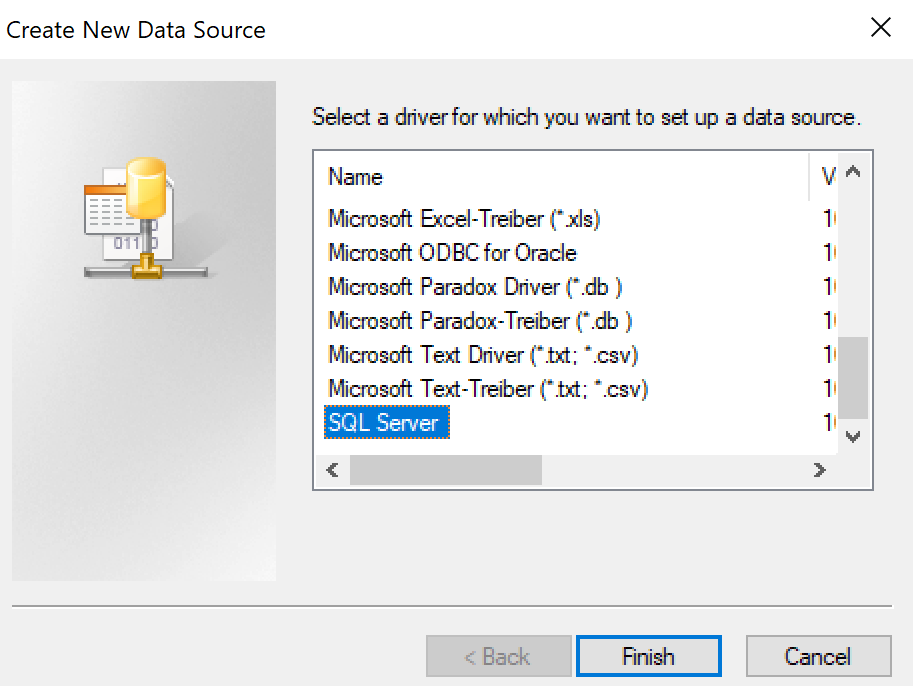The height and width of the screenshot is (686, 913).
Task: Click the scroll left arrow of driver list
Action: 332,469
